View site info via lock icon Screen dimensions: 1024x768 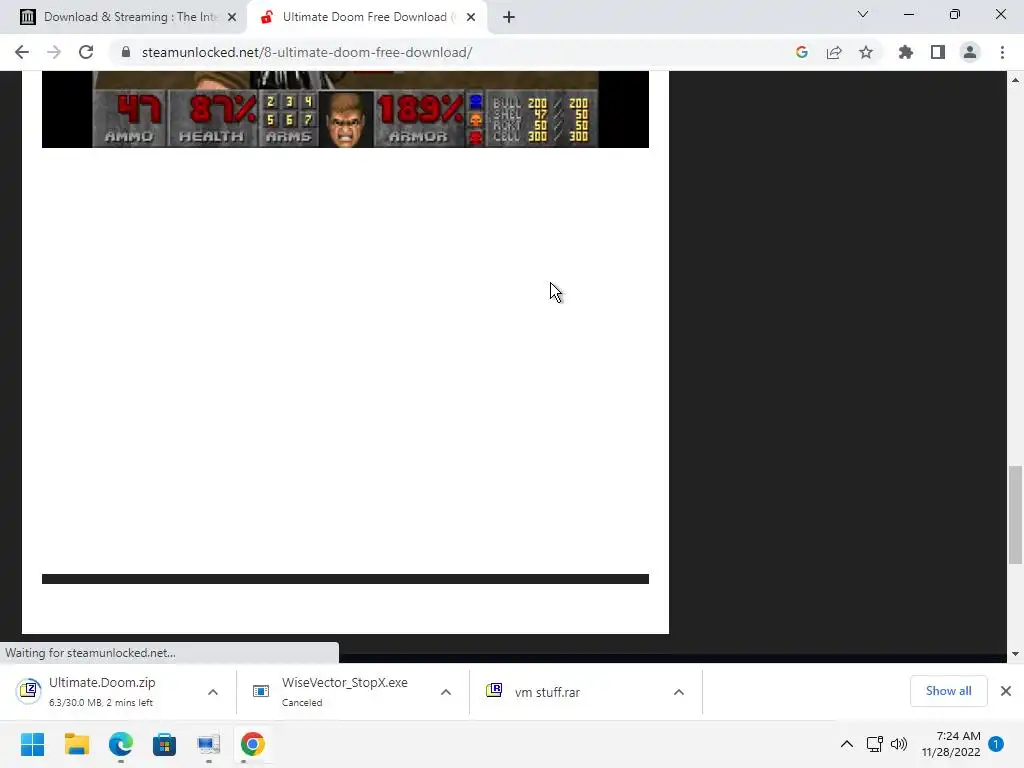click(x=126, y=52)
